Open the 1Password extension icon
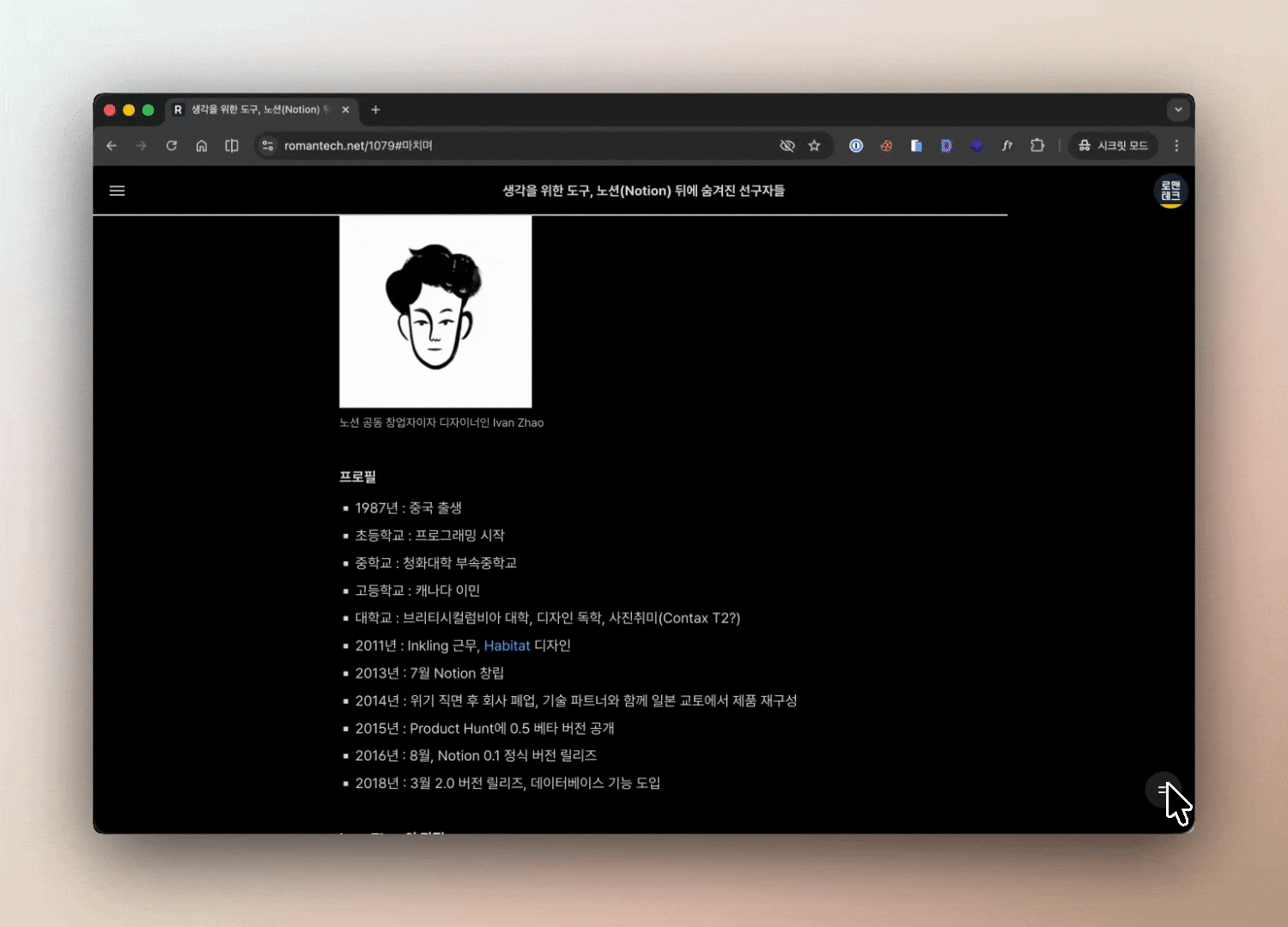Screen dimensions: 1288x927 pyautogui.click(x=856, y=146)
